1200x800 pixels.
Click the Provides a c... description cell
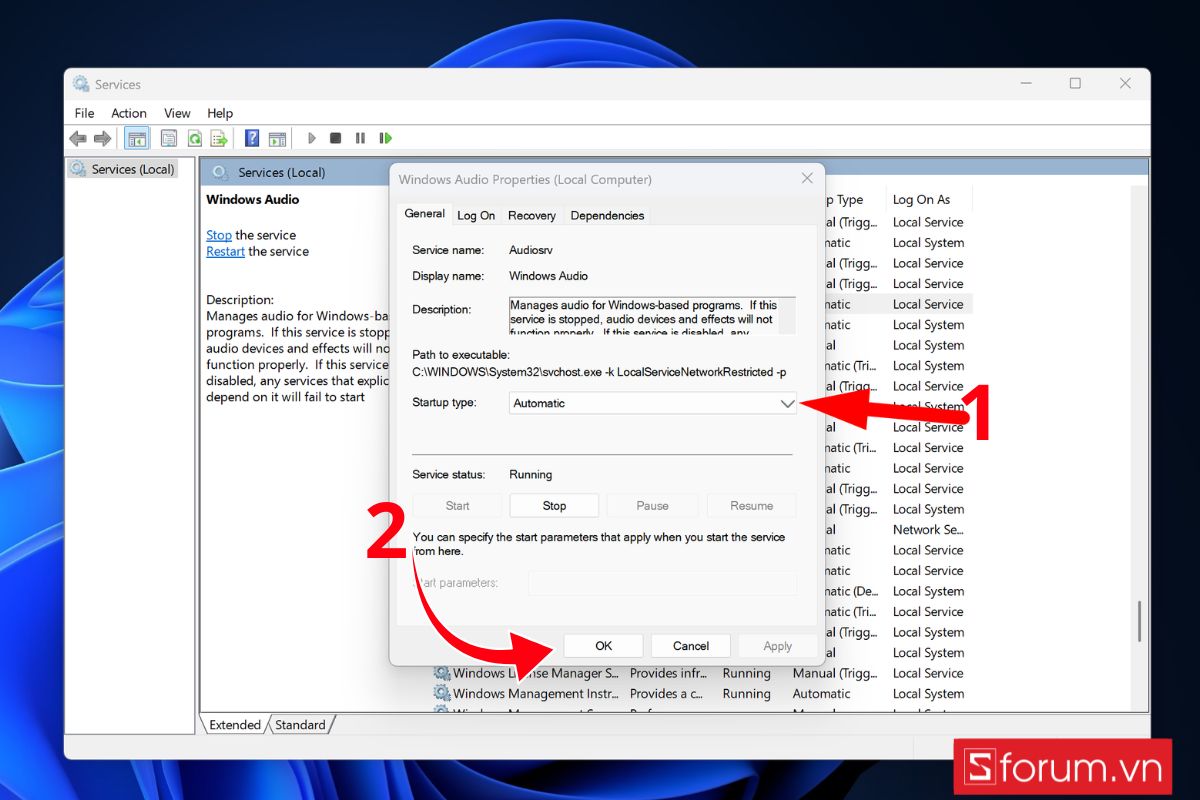pyautogui.click(x=667, y=694)
